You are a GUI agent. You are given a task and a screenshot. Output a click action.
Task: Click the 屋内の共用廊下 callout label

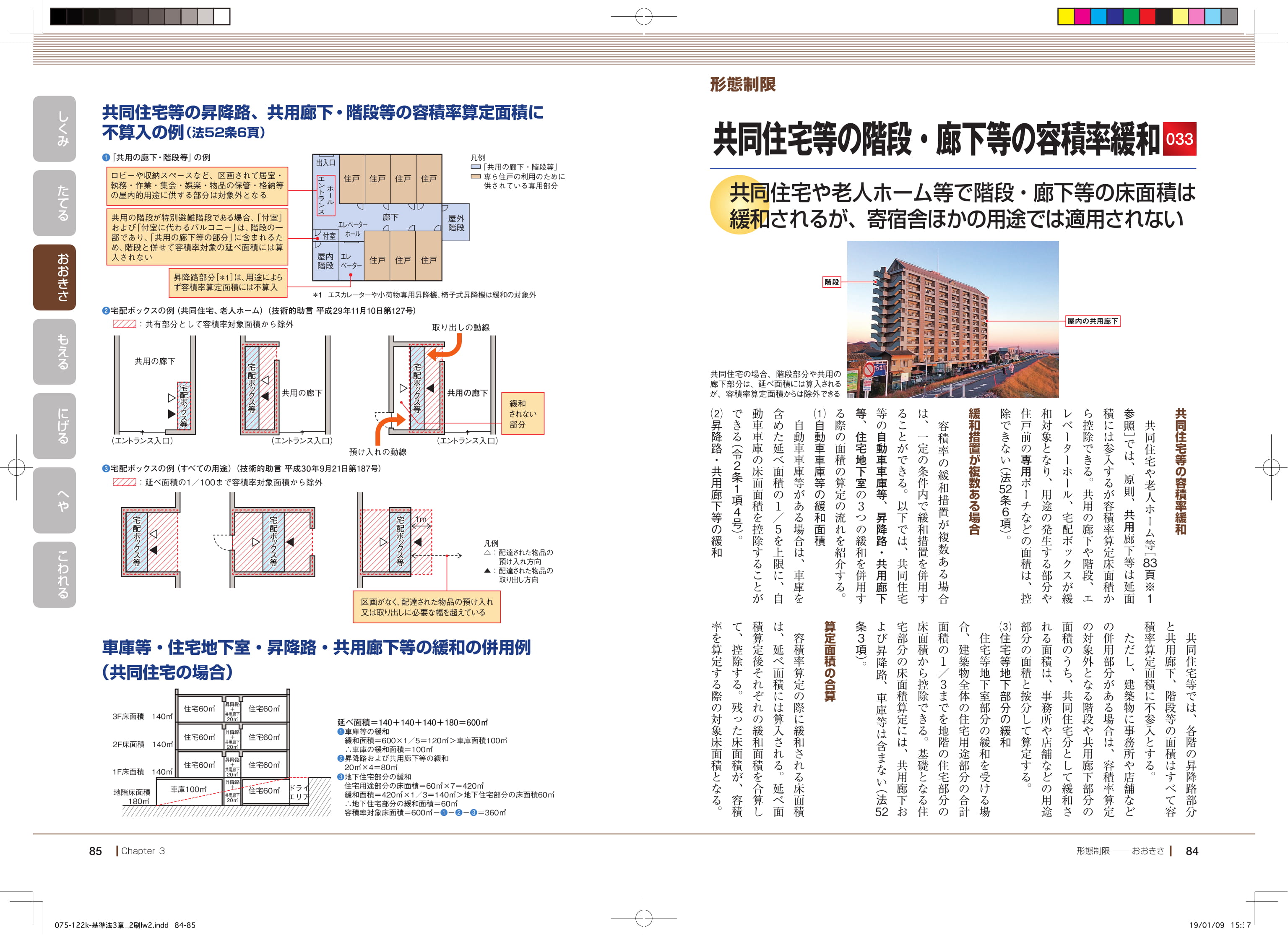point(1093,321)
